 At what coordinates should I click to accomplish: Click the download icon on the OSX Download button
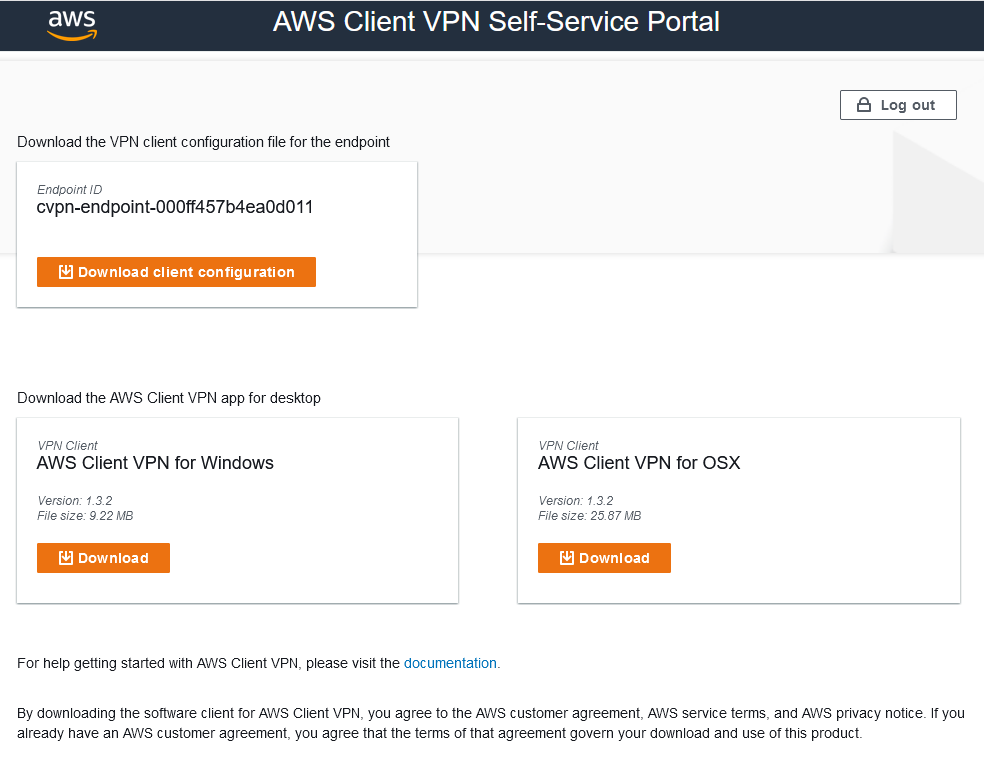coord(568,558)
